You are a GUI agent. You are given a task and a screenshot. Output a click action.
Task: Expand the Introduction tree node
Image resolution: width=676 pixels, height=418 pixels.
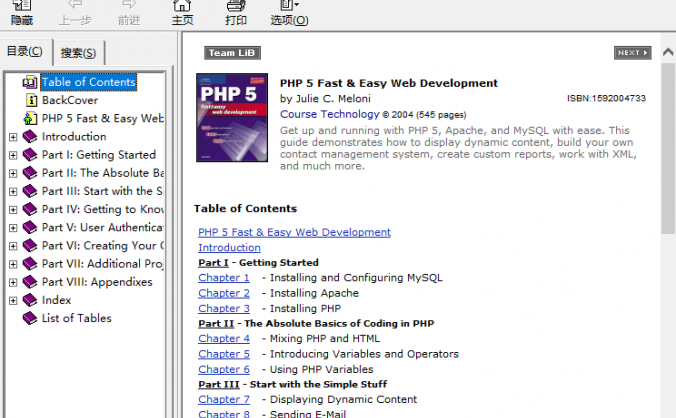pyautogui.click(x=13, y=137)
